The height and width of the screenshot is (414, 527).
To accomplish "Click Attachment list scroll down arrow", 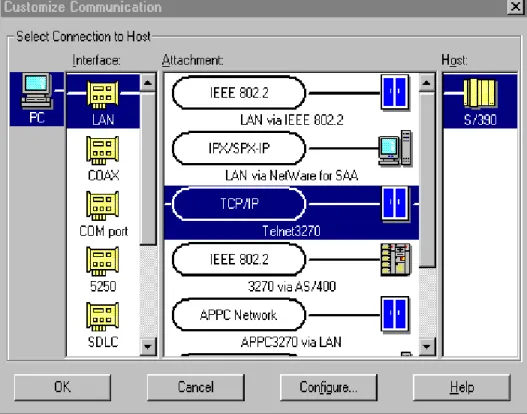I will [427, 346].
